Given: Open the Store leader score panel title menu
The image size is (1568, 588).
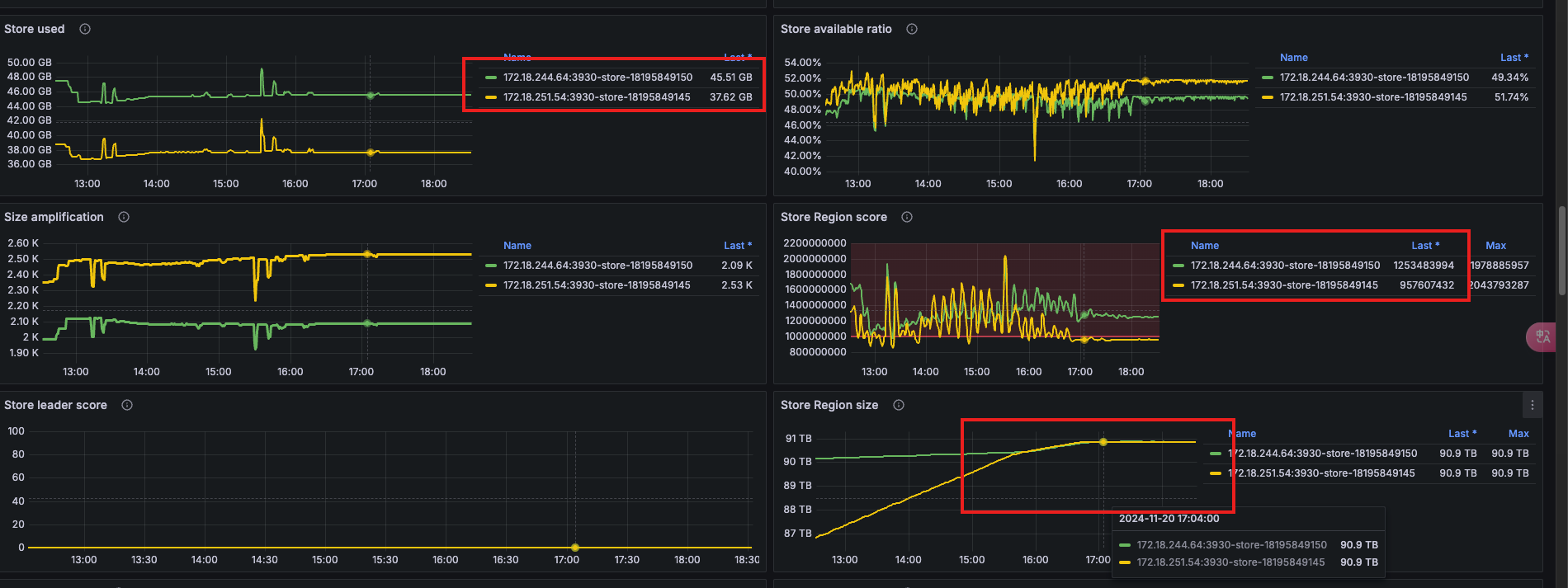Looking at the screenshot, I should [55, 405].
